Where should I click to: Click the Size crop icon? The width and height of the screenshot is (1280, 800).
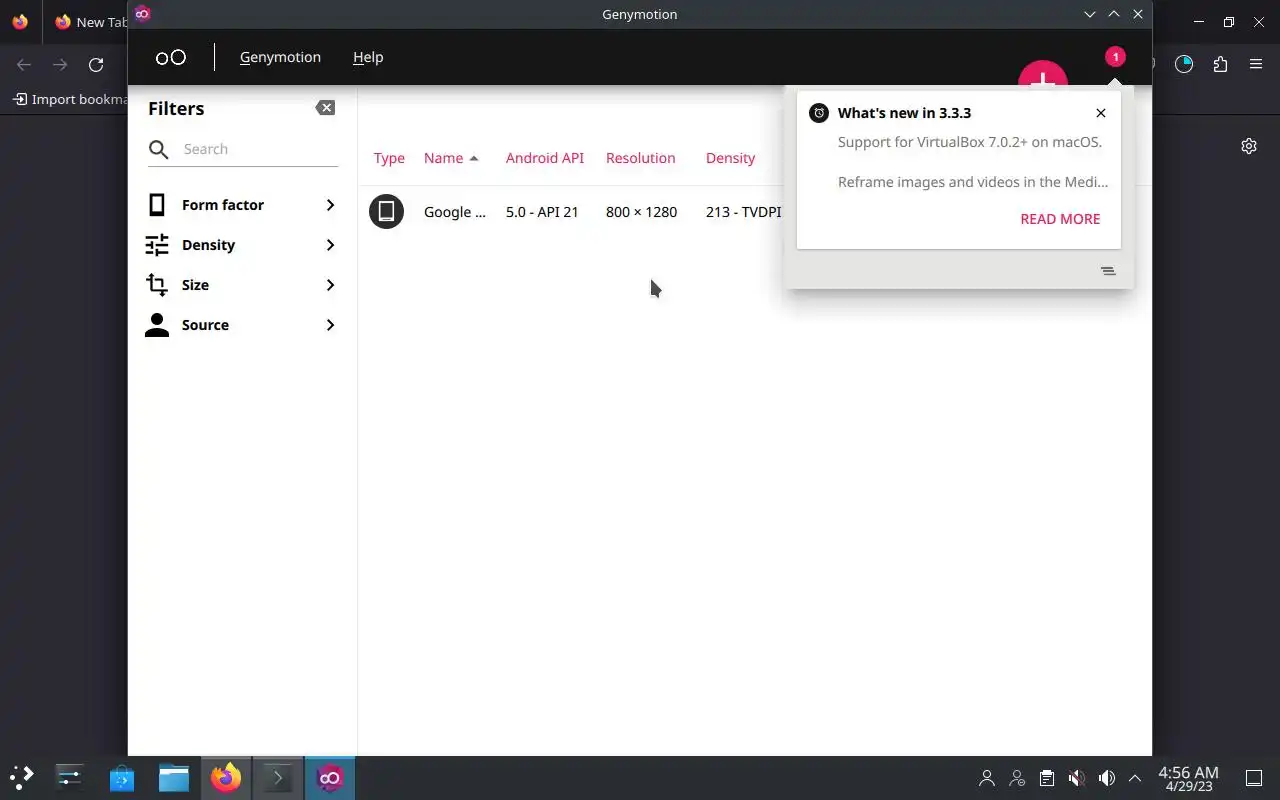157,285
